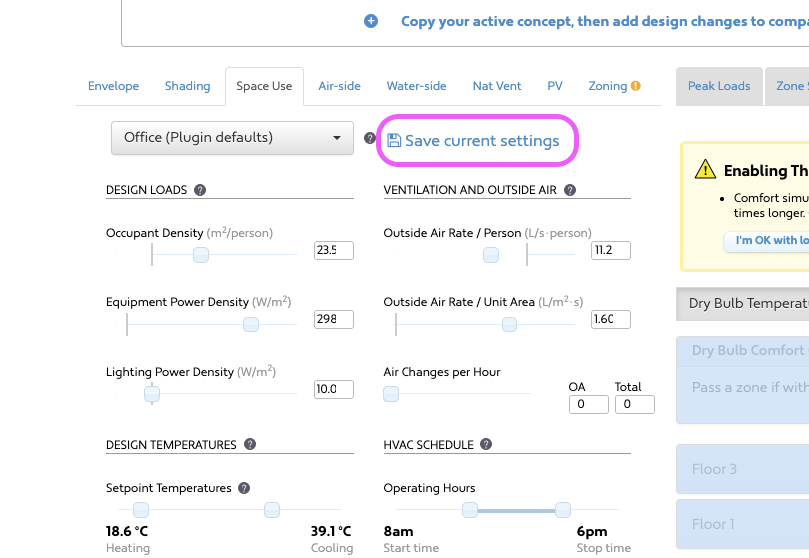Open the HVAC Schedule help icon

(486, 444)
